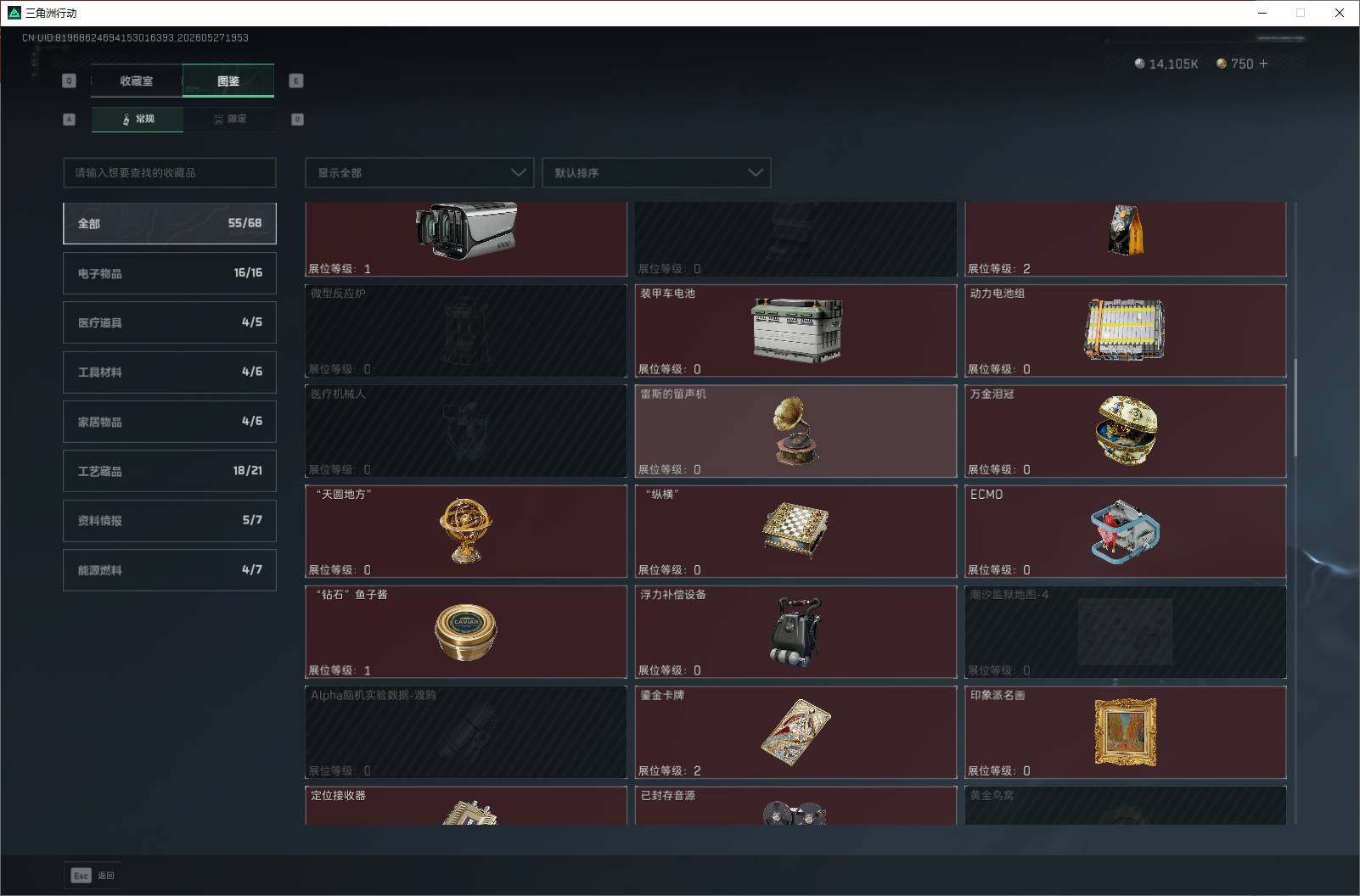
Task: Open the locked 黄金鸟窝 card
Action: [x=1126, y=805]
